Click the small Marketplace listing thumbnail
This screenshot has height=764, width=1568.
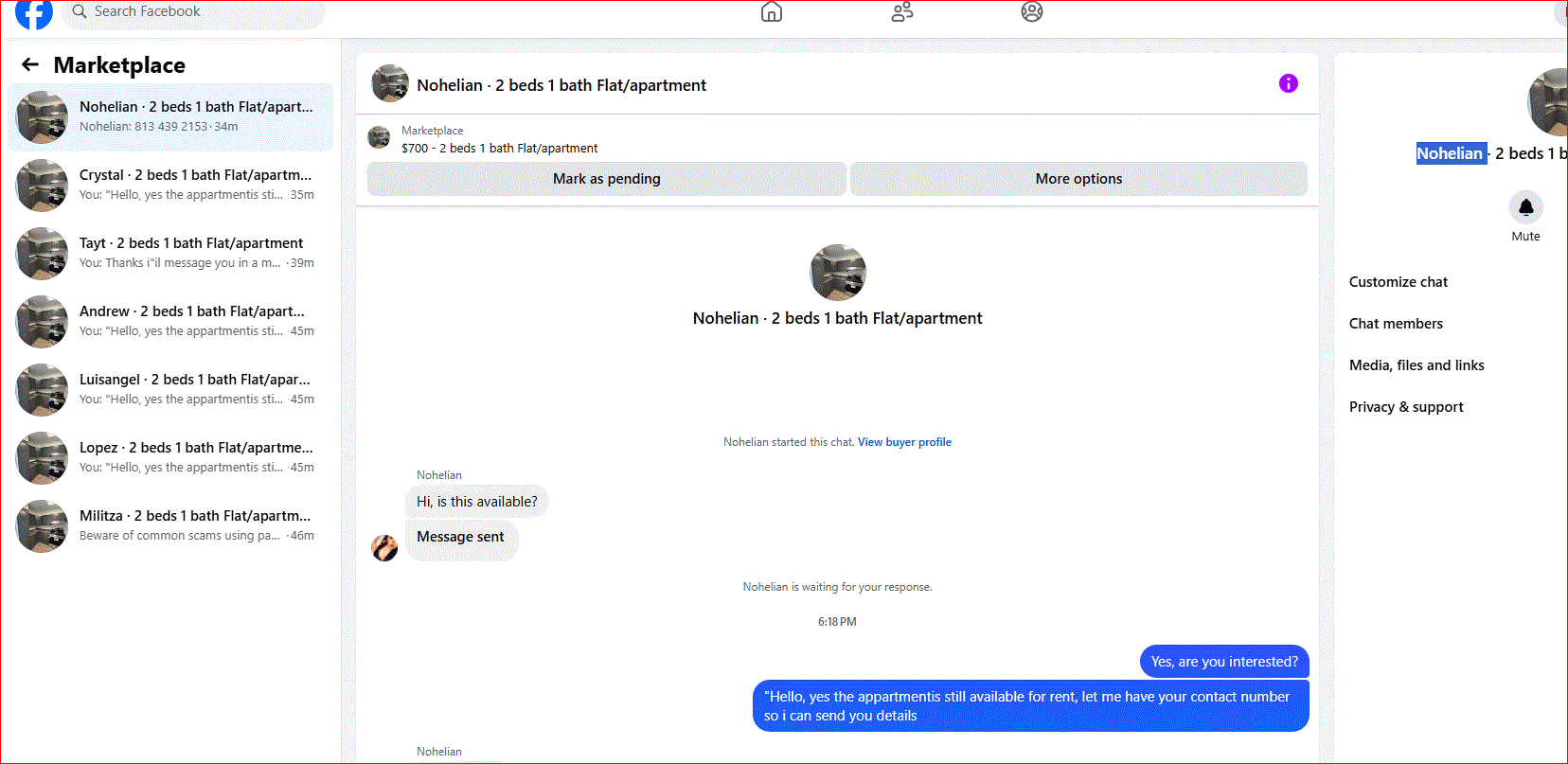coord(379,137)
